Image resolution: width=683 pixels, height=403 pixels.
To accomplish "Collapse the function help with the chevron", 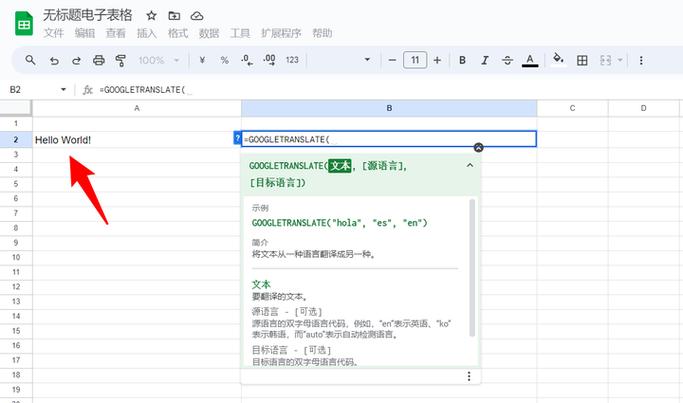I will click(x=470, y=165).
